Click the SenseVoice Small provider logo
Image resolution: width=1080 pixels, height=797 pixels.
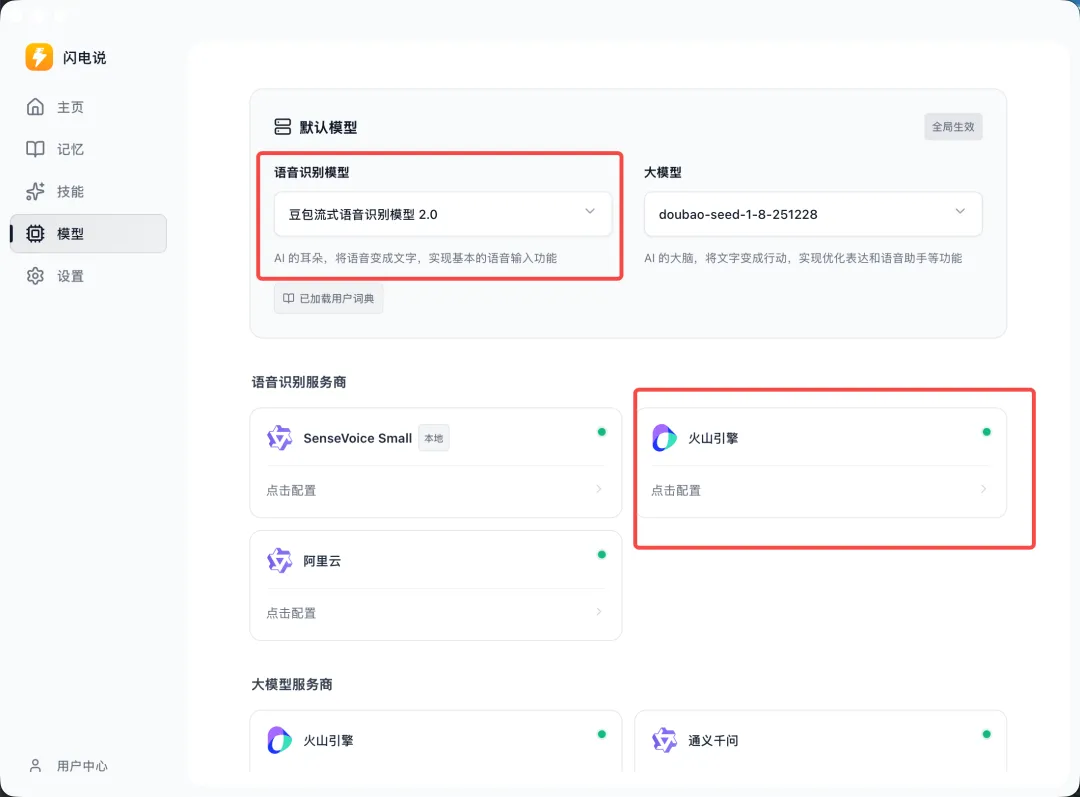point(280,438)
